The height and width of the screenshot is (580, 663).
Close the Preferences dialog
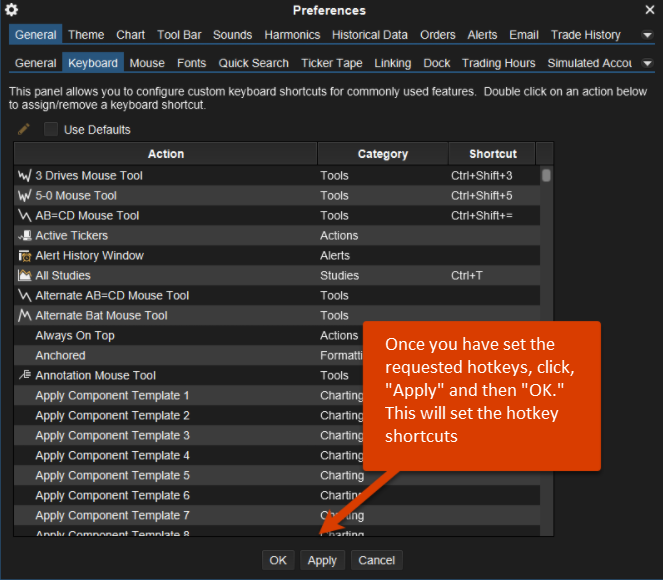(650, 10)
